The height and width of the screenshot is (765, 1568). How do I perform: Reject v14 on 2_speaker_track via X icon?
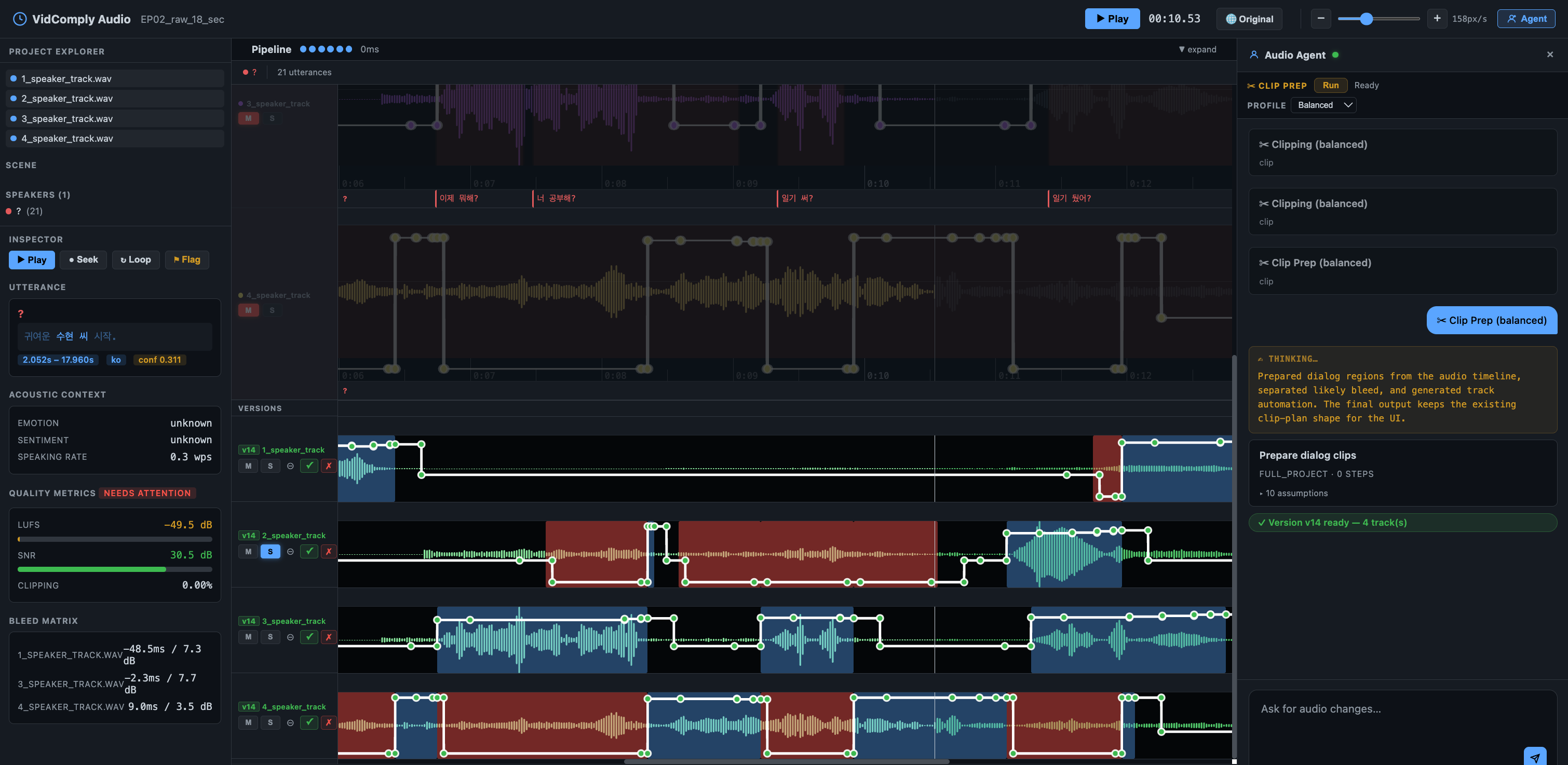click(x=329, y=551)
